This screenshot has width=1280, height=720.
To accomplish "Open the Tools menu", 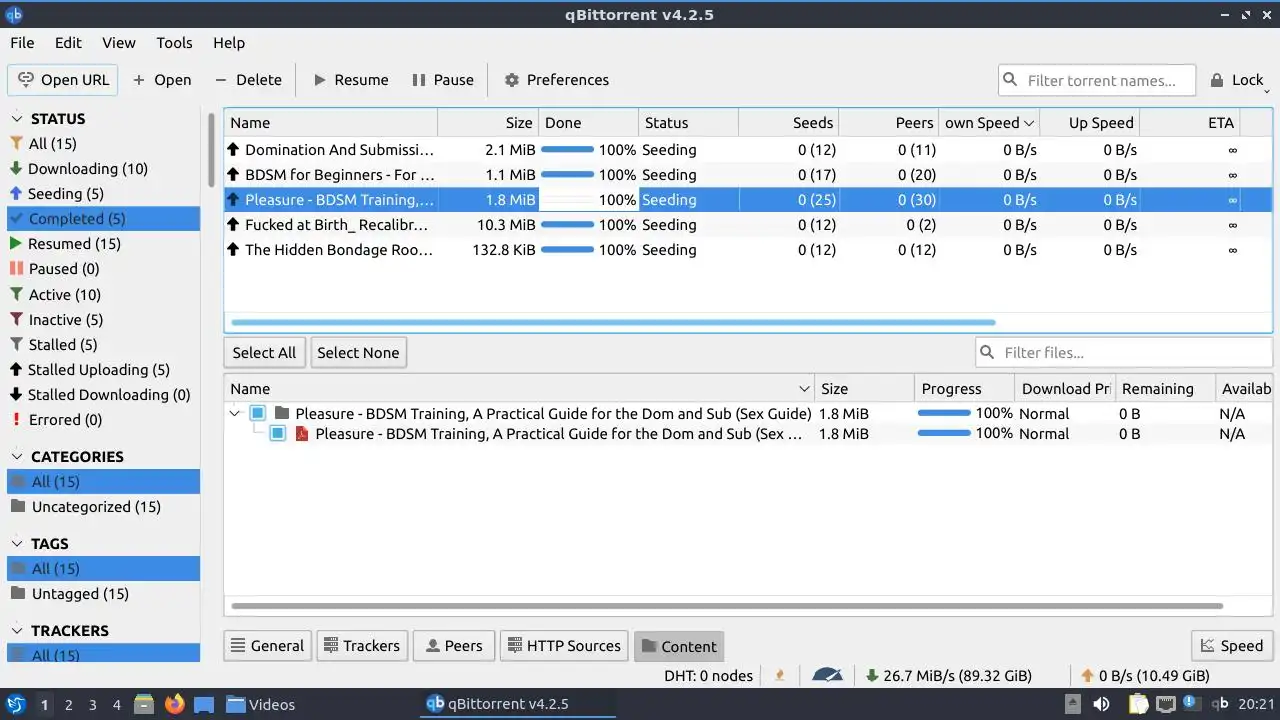I will (174, 43).
